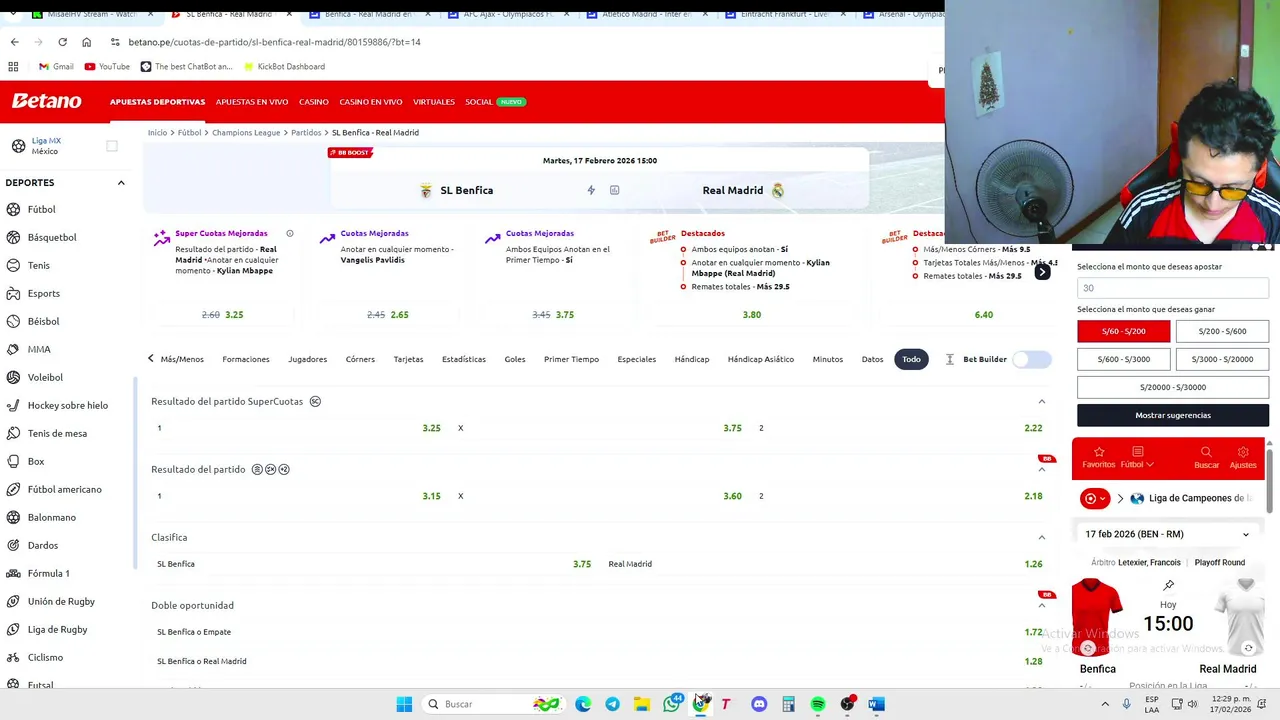Open the Hándicap Asiático tab
The image size is (1280, 720).
click(x=761, y=359)
